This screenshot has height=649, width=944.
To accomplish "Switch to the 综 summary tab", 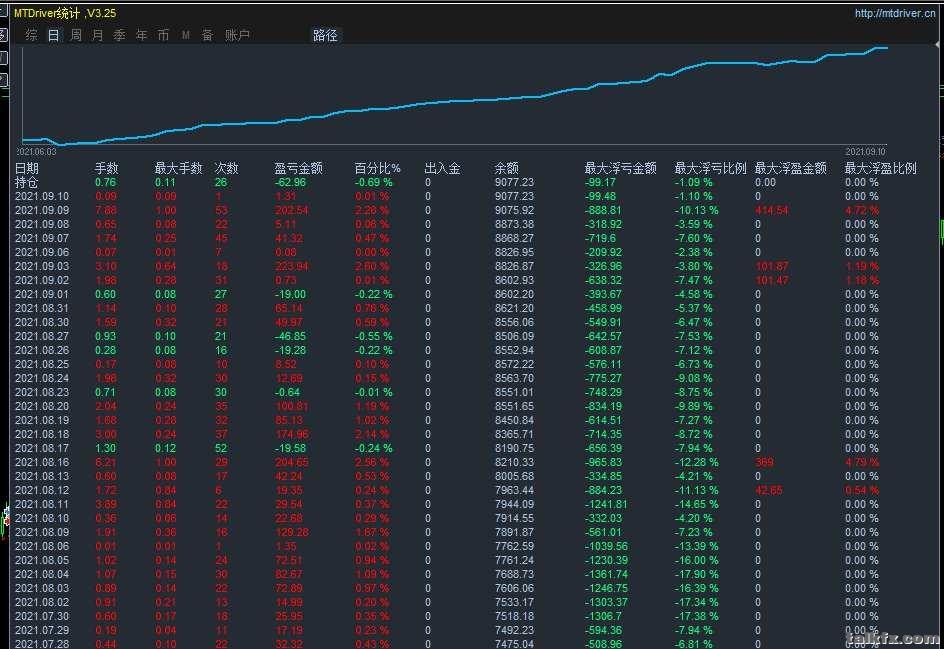I will (31, 36).
